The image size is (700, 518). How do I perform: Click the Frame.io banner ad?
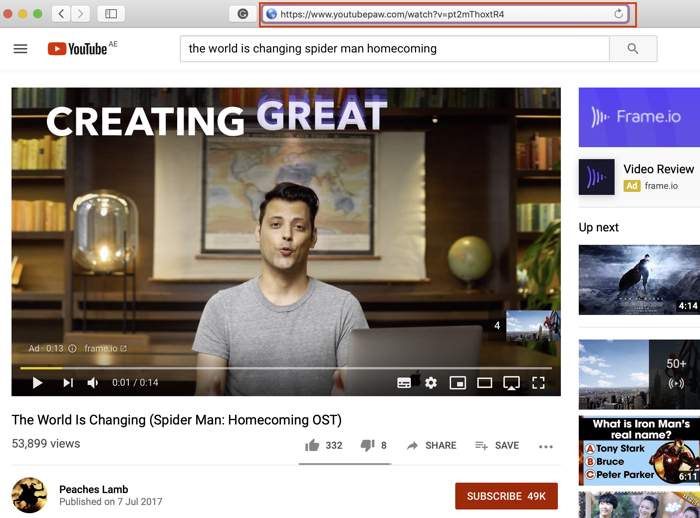point(639,117)
